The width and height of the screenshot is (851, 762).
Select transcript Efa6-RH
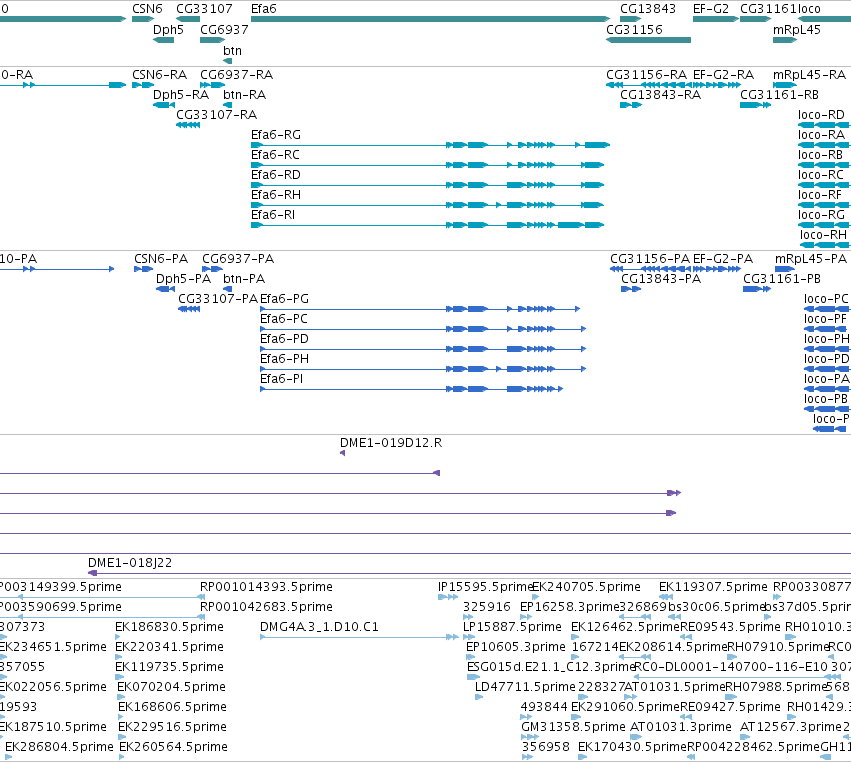(x=276, y=195)
